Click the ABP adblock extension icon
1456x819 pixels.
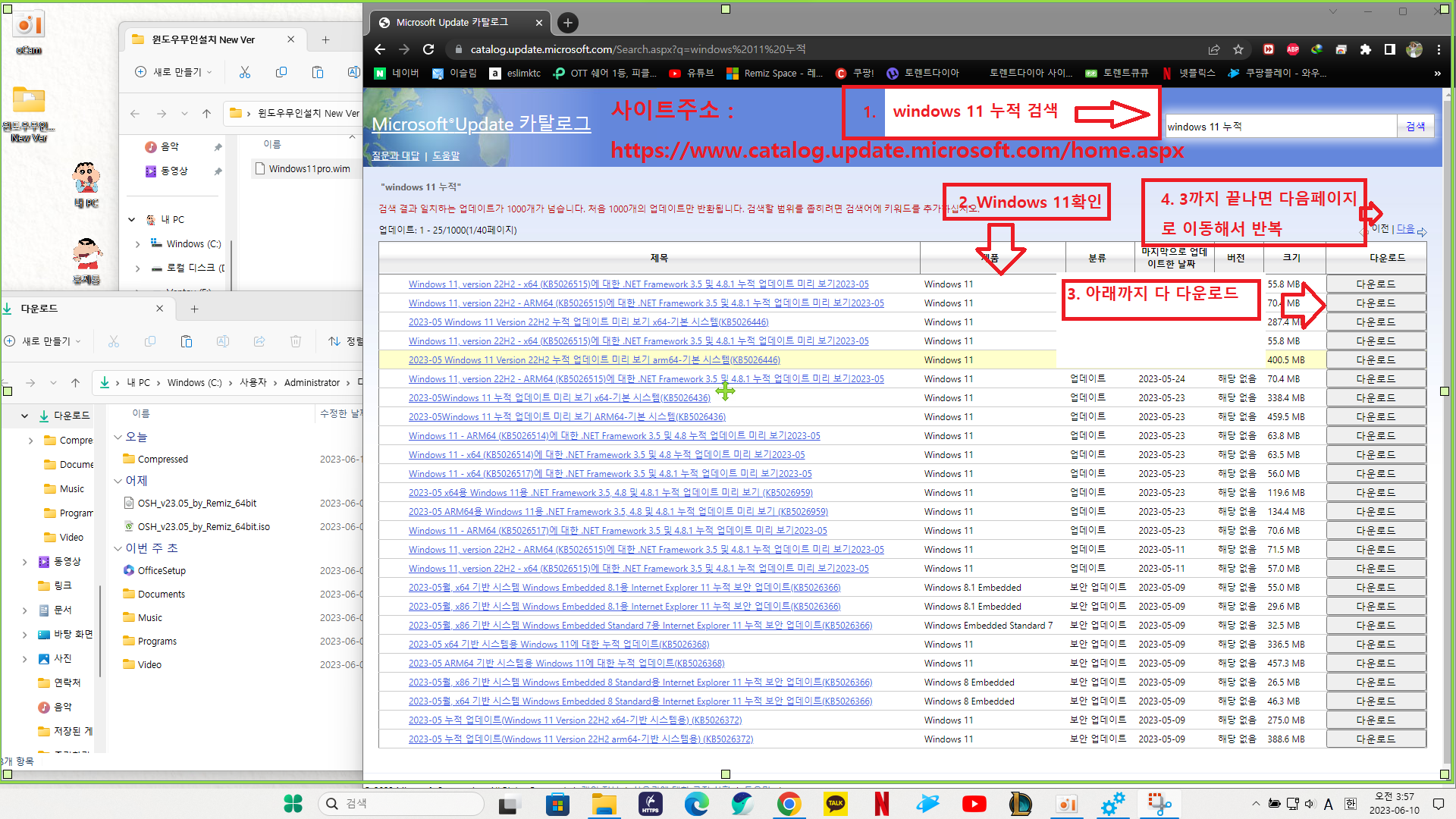(x=1293, y=49)
